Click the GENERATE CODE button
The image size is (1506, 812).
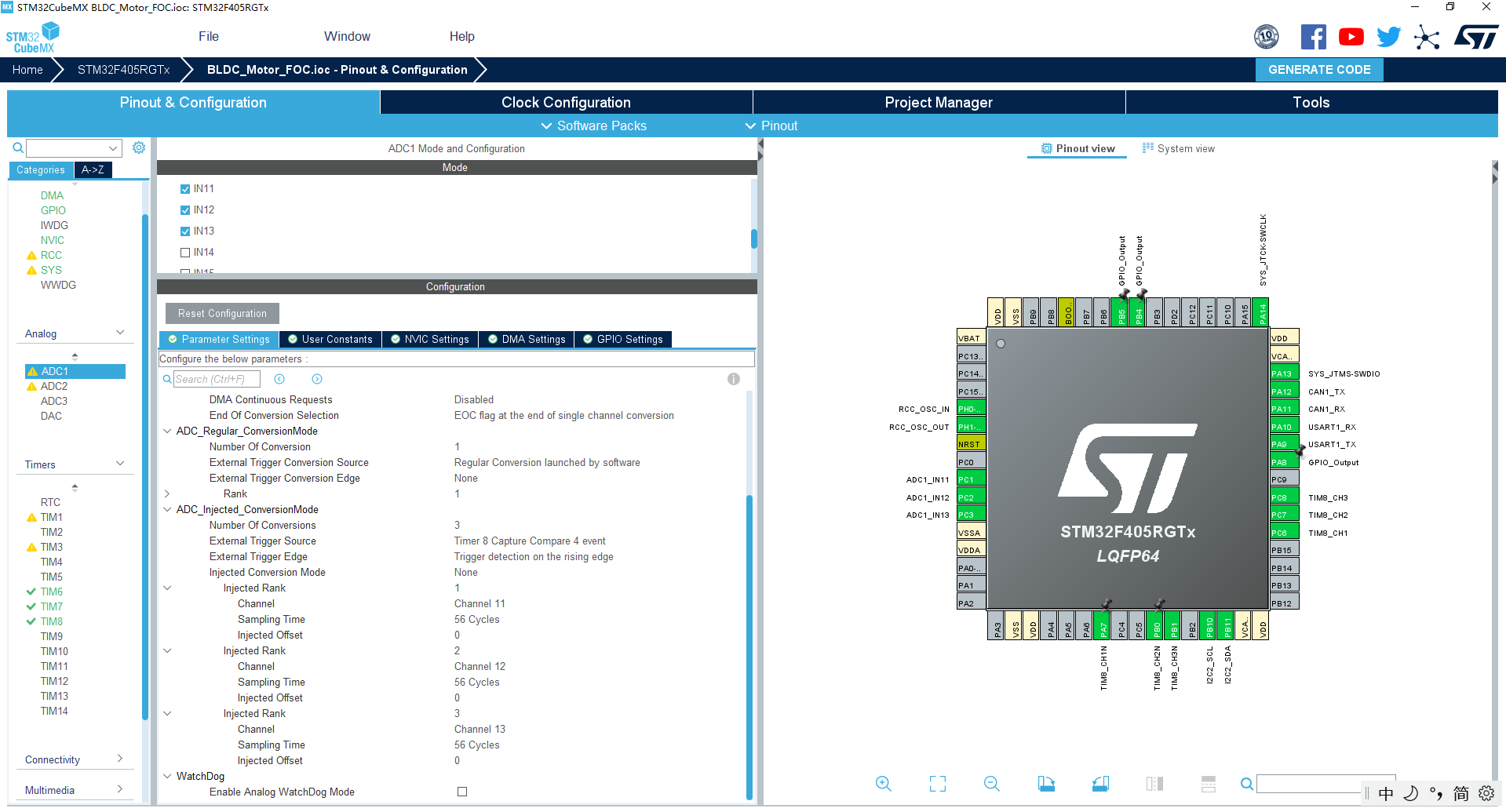coord(1319,69)
